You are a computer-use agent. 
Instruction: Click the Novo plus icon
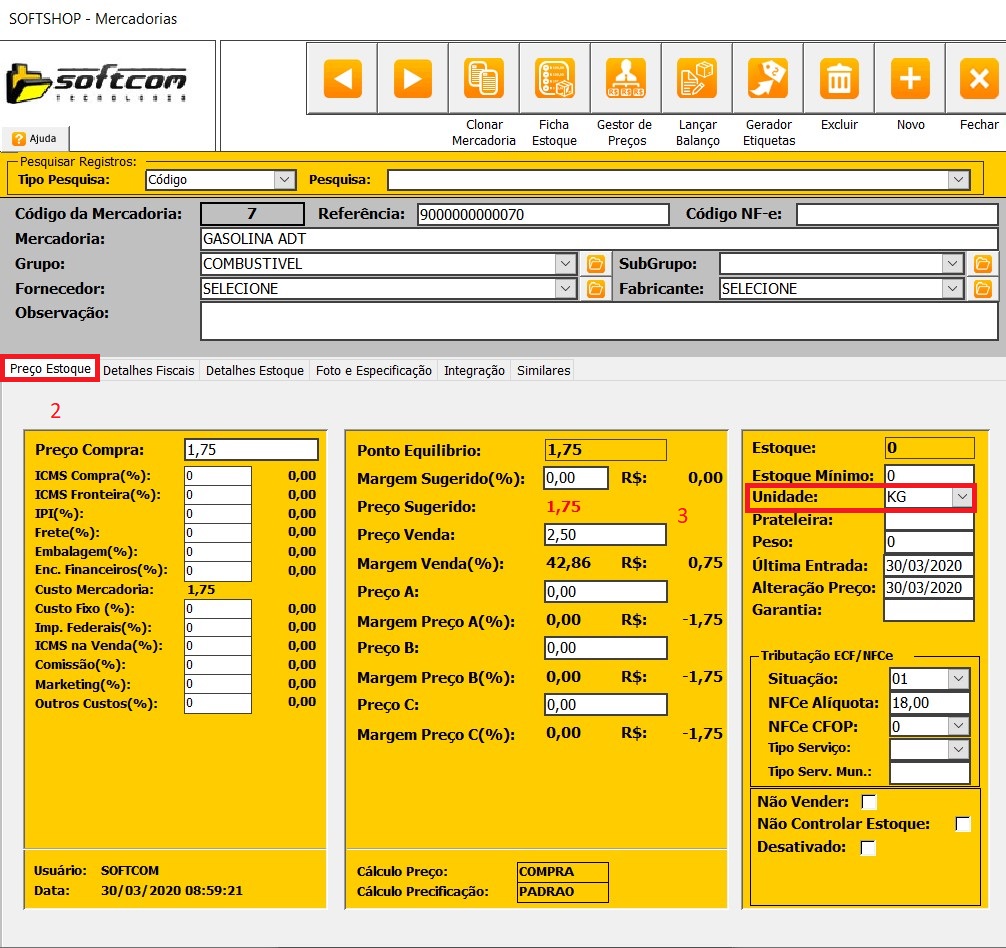[x=910, y=78]
